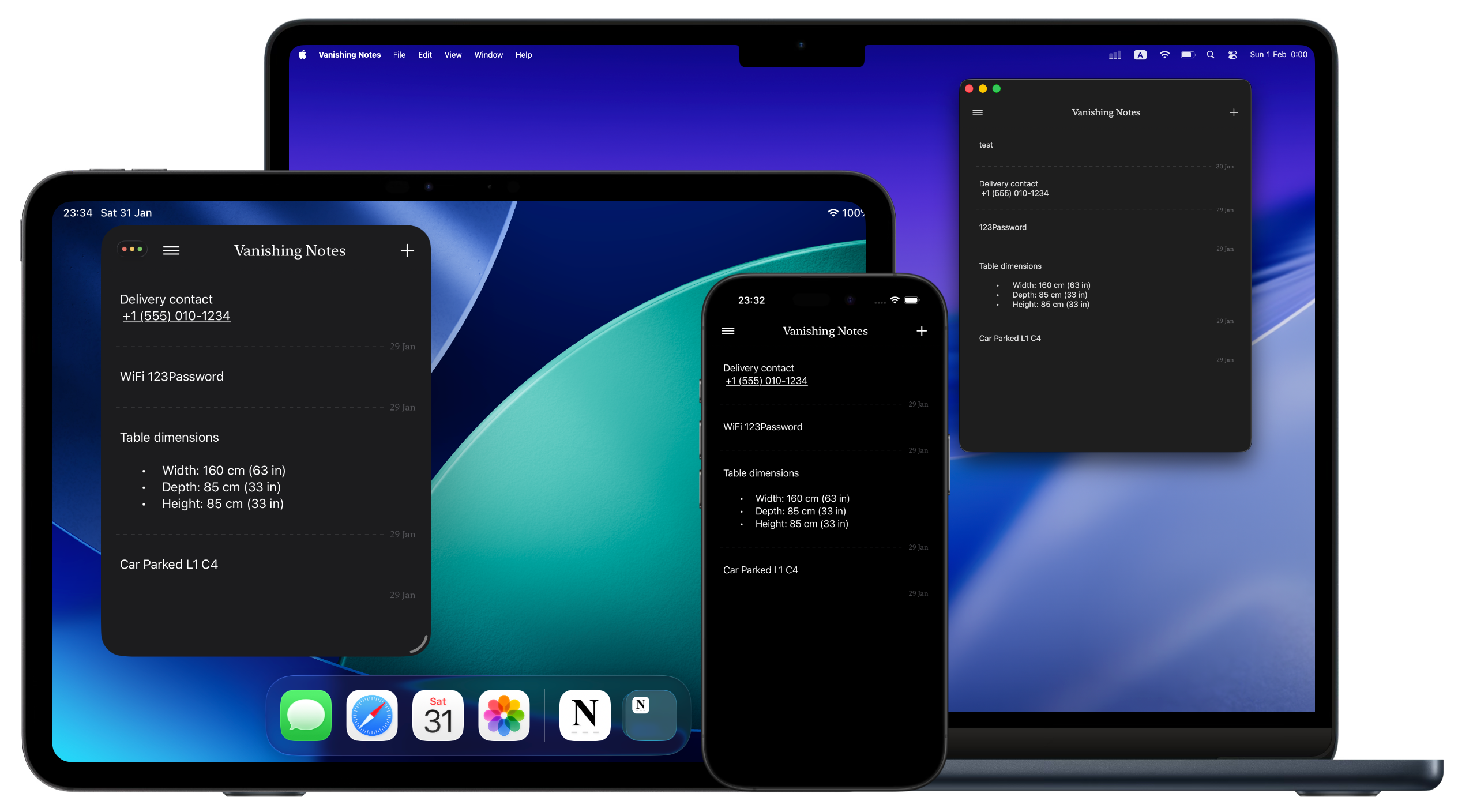Viewport: 1458px width, 812px height.
Task: Click the Wi-Fi icon in the menu bar
Action: (1164, 54)
